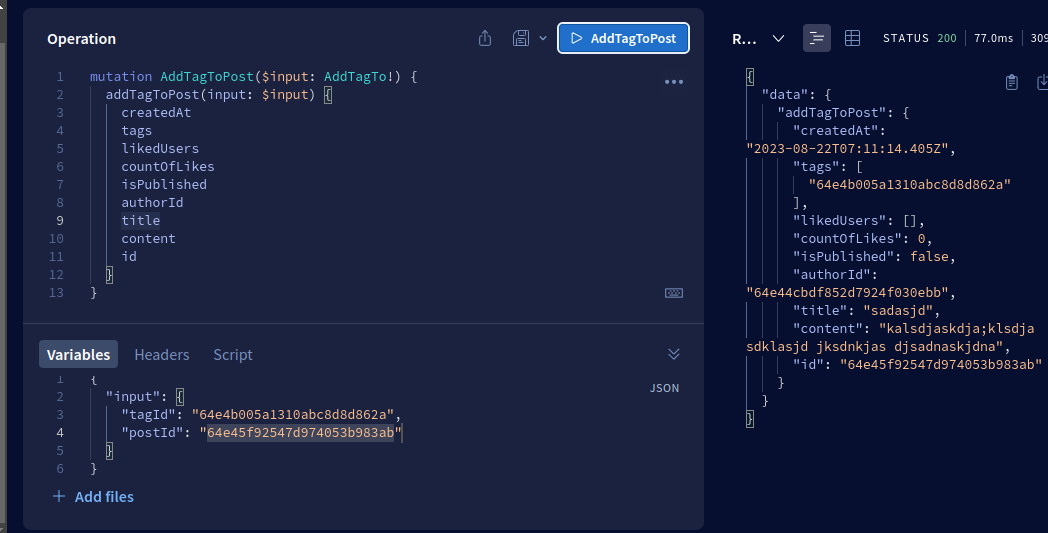This screenshot has width=1048, height=533.
Task: Click the response title value "sadasjd"
Action: point(898,311)
